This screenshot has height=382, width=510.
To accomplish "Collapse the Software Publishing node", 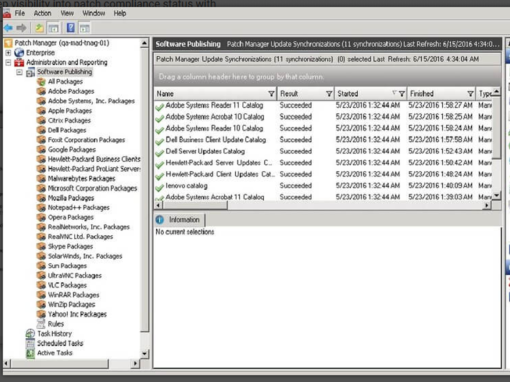I will (19, 72).
